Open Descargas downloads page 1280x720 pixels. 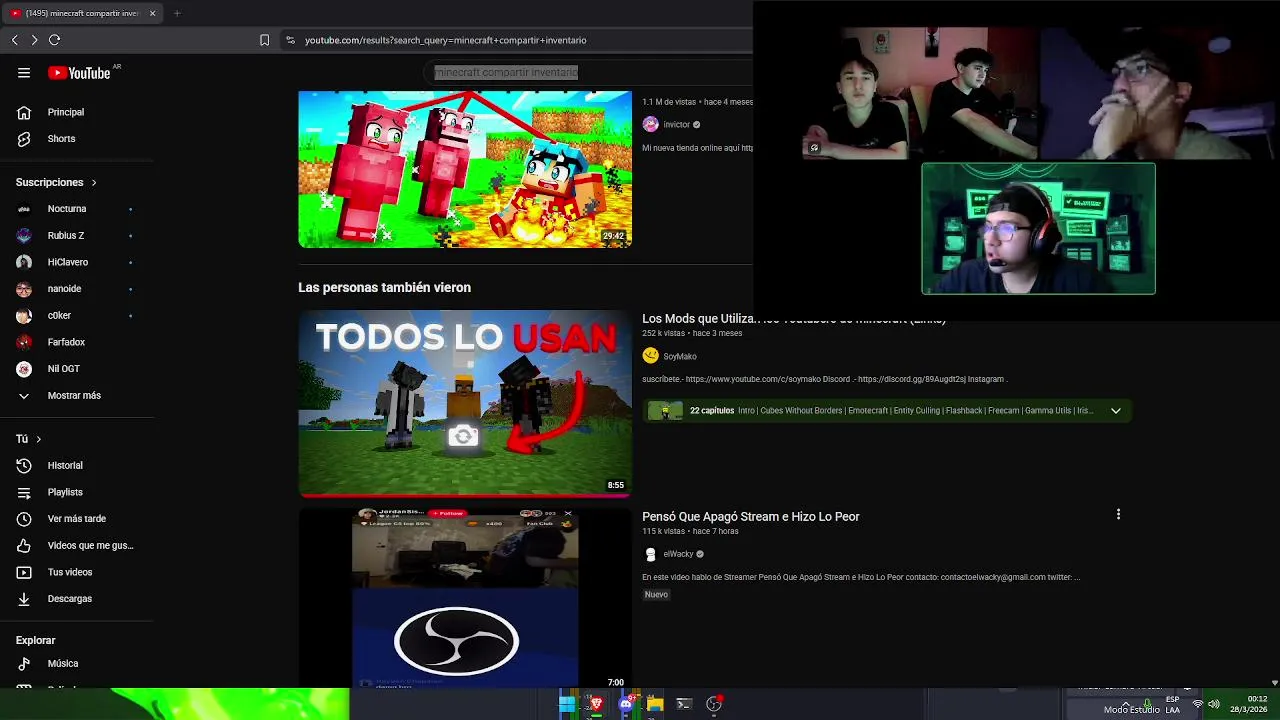(x=70, y=599)
